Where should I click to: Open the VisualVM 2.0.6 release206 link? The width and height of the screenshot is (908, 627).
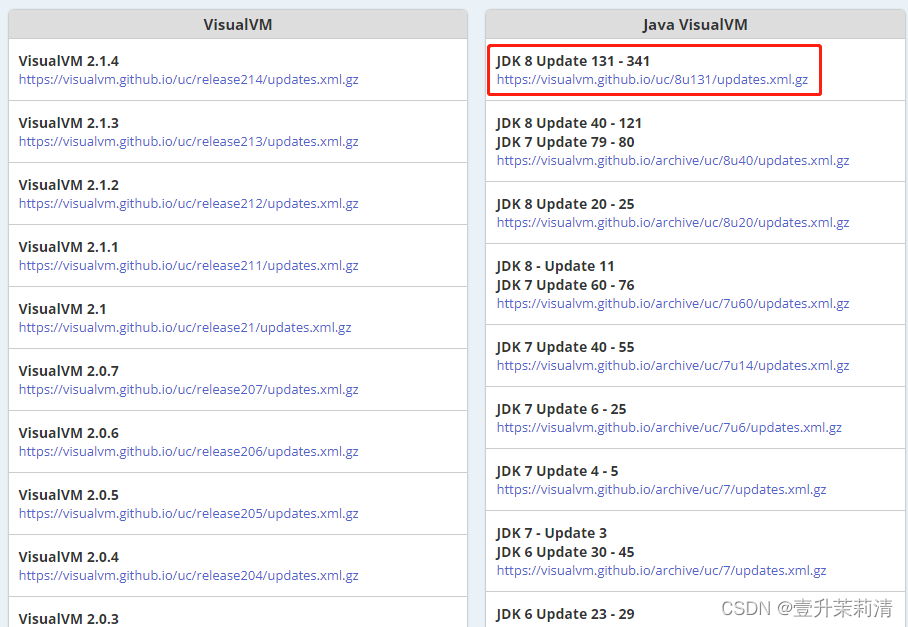188,451
